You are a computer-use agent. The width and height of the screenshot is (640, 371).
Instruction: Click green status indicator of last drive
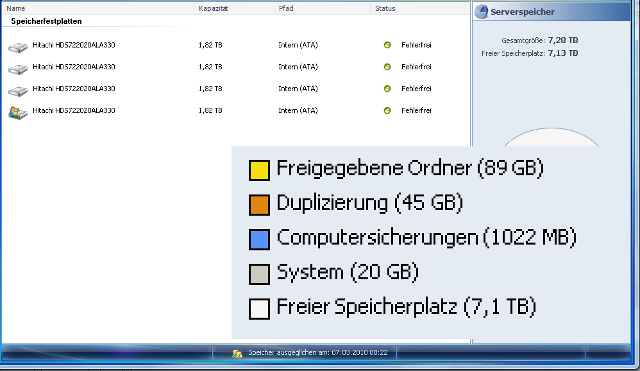click(387, 110)
